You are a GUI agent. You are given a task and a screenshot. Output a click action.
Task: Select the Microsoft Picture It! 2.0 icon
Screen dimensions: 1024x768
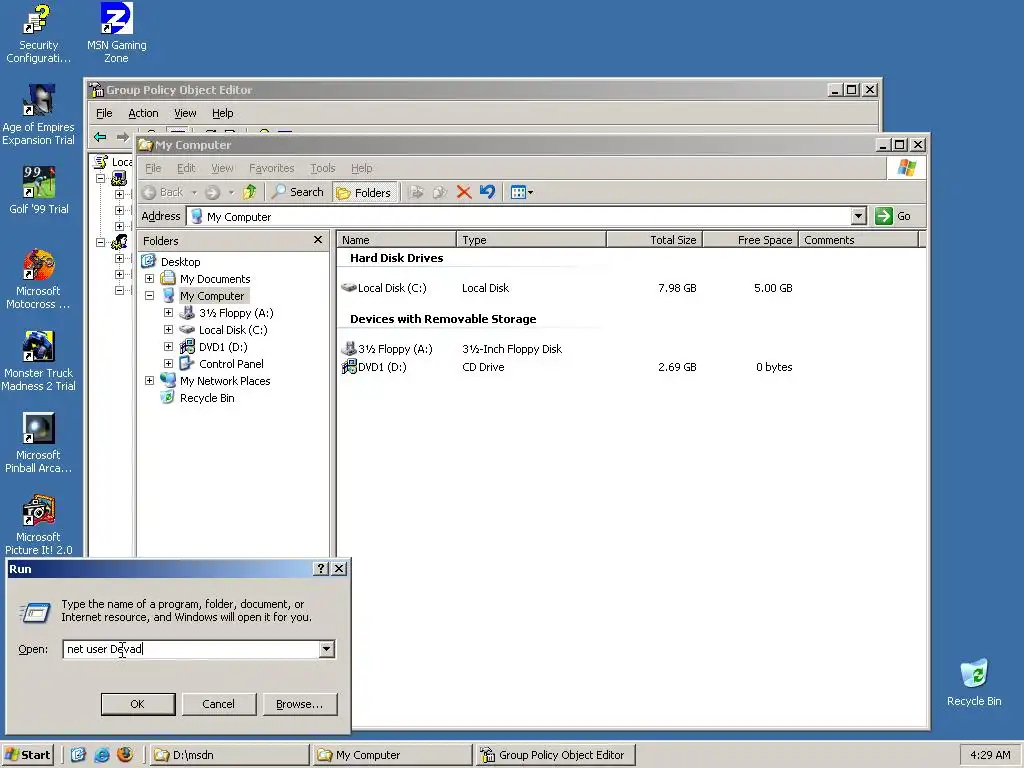(38, 526)
